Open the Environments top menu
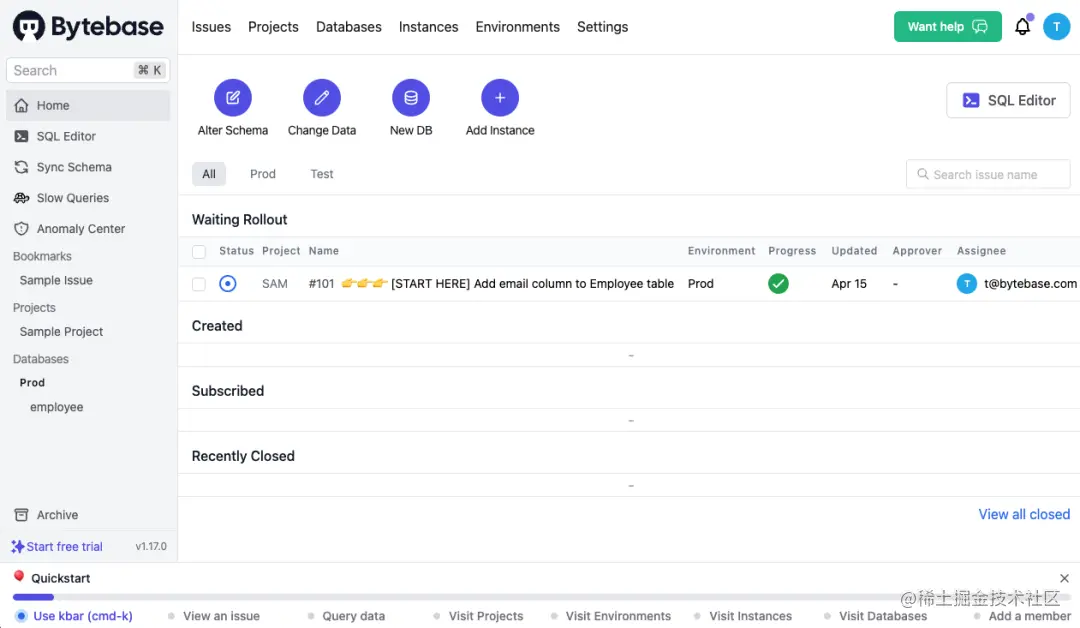Image resolution: width=1080 pixels, height=628 pixels. pyautogui.click(x=517, y=27)
